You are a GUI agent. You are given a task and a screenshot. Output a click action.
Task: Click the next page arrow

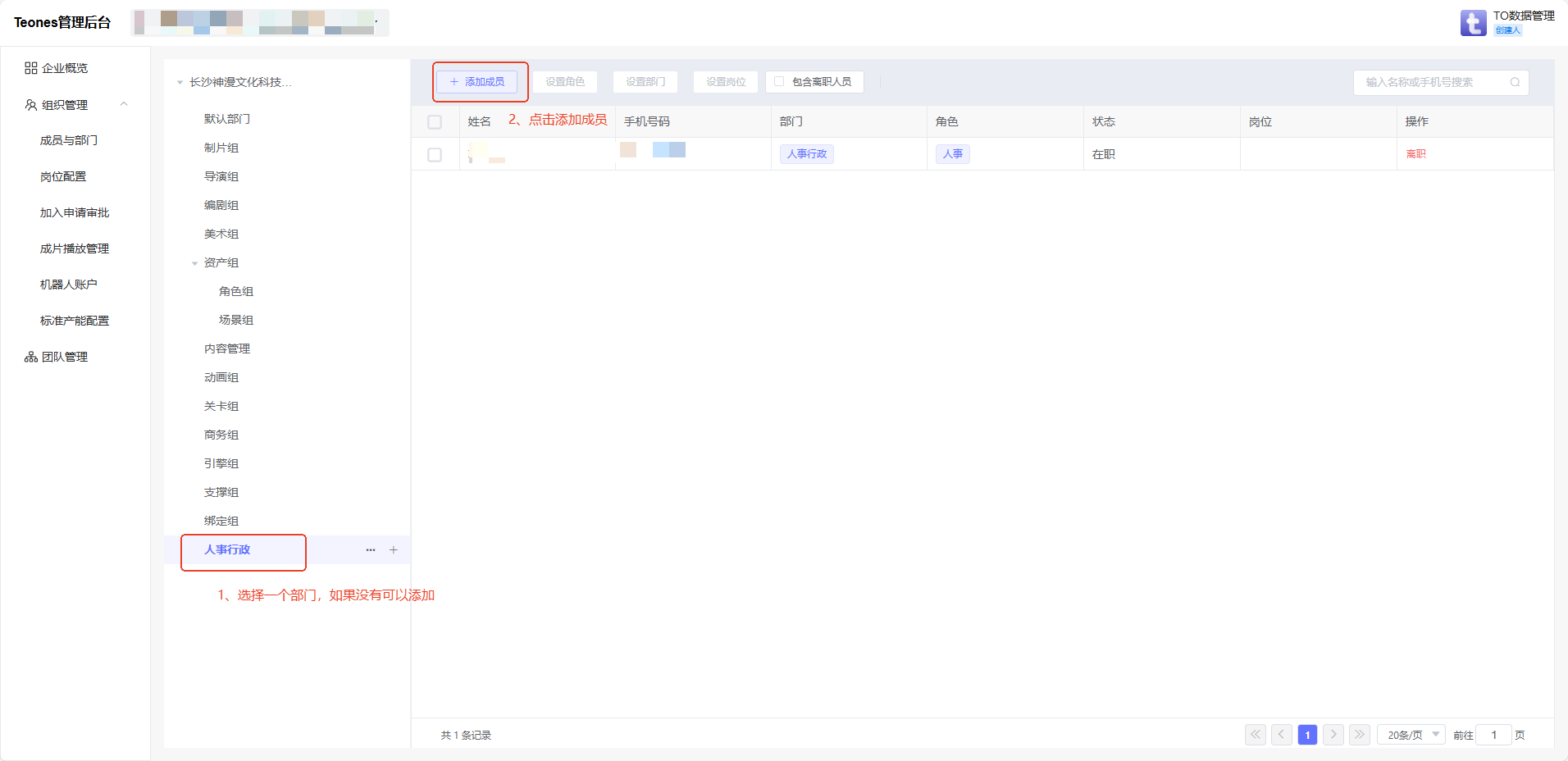(1333, 735)
